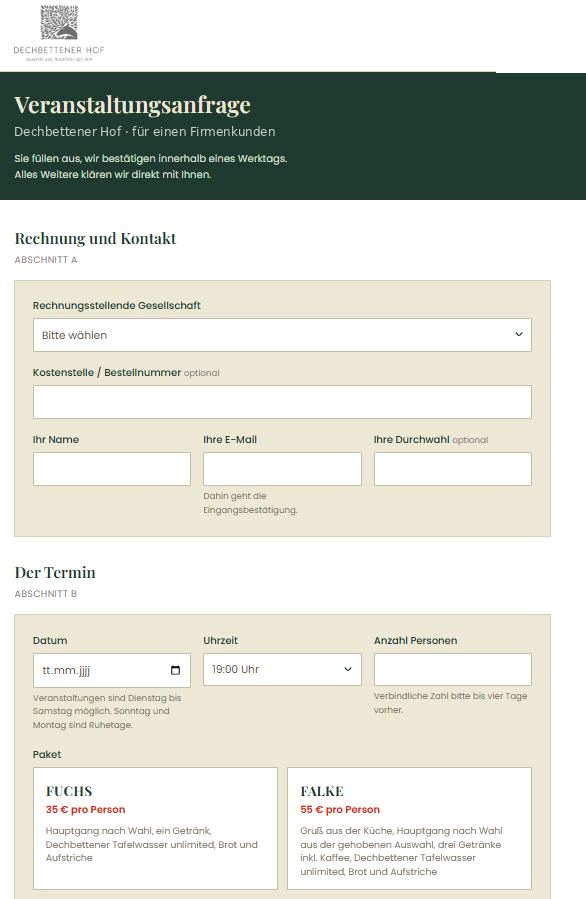This screenshot has height=899, width=586.
Task: Click the Kostenstelle / Bestellnummer field
Action: tap(282, 402)
